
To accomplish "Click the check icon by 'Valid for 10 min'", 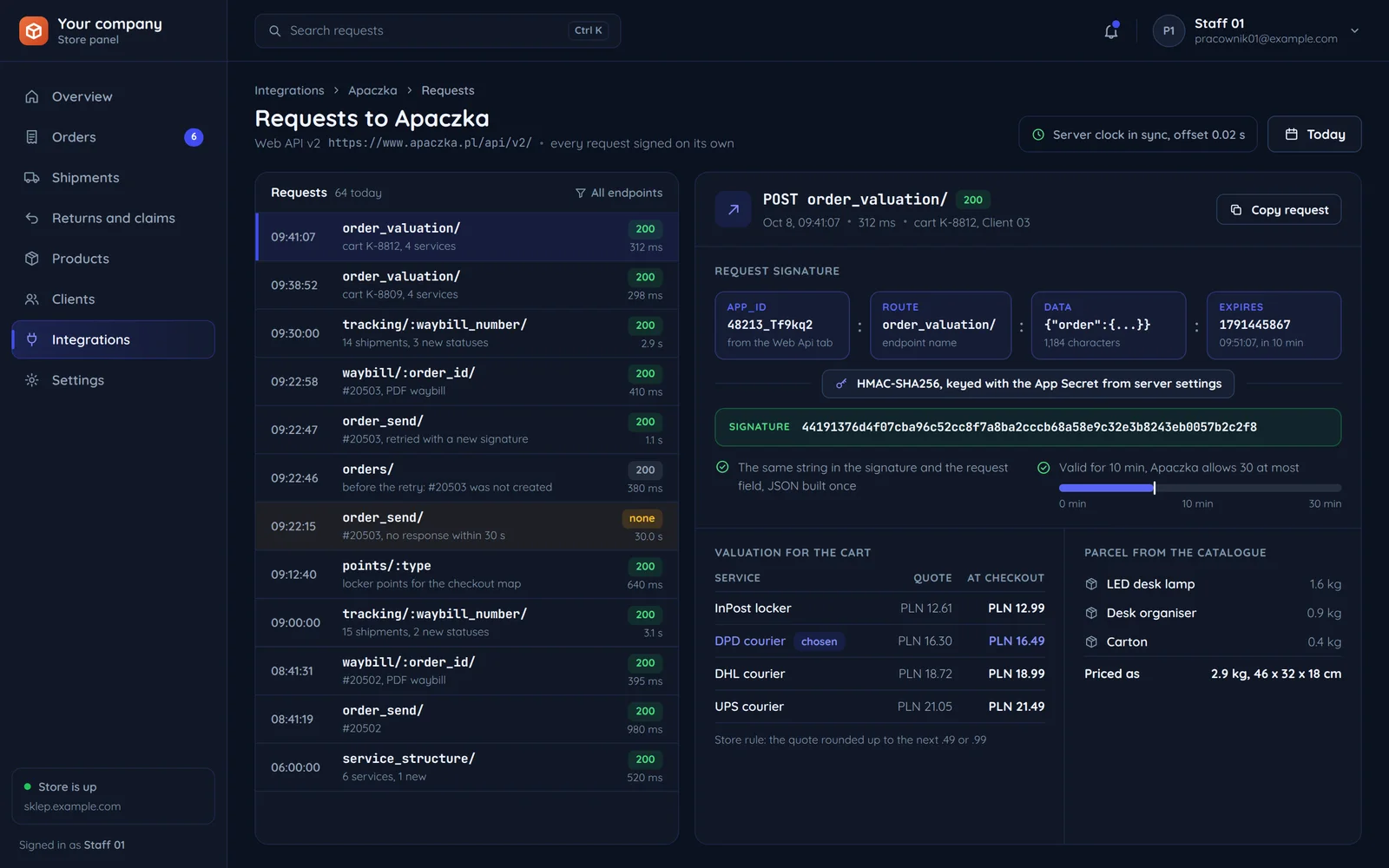I will click(x=1043, y=468).
